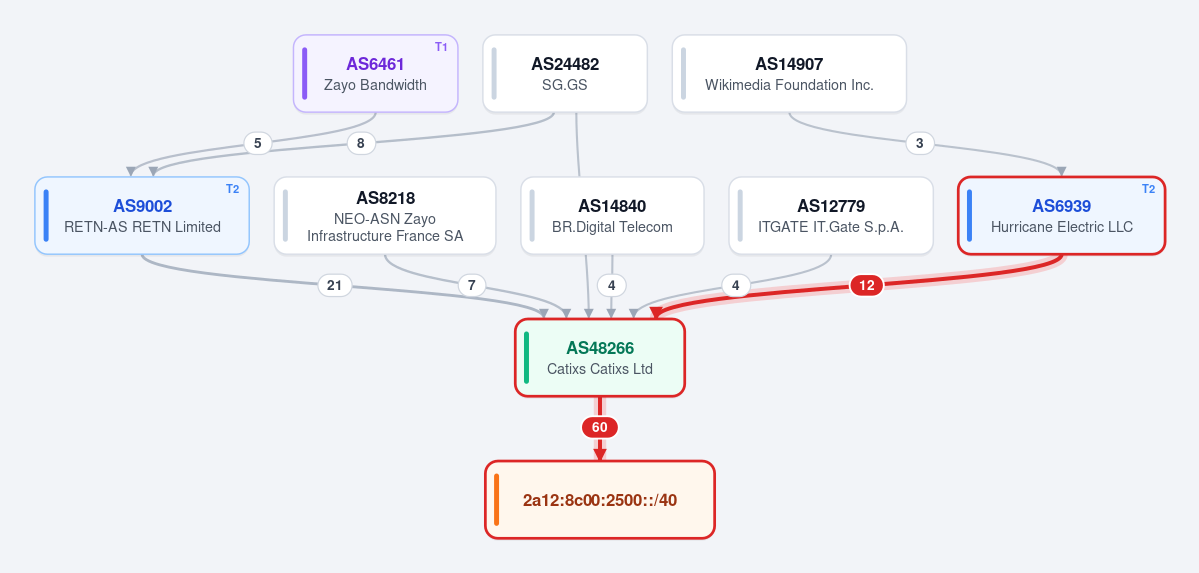
Task: Click the AS24482 SG.GS node
Action: click(x=565, y=73)
